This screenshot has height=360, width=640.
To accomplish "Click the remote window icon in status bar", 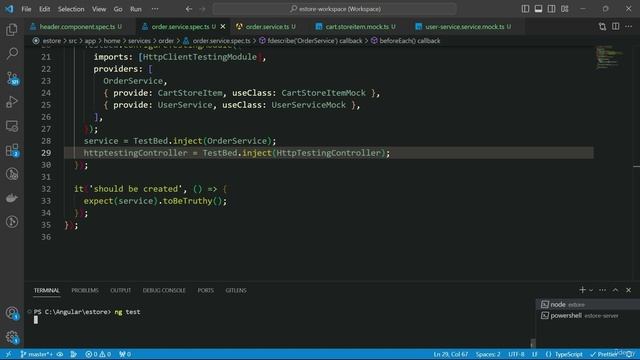I will coord(8,354).
